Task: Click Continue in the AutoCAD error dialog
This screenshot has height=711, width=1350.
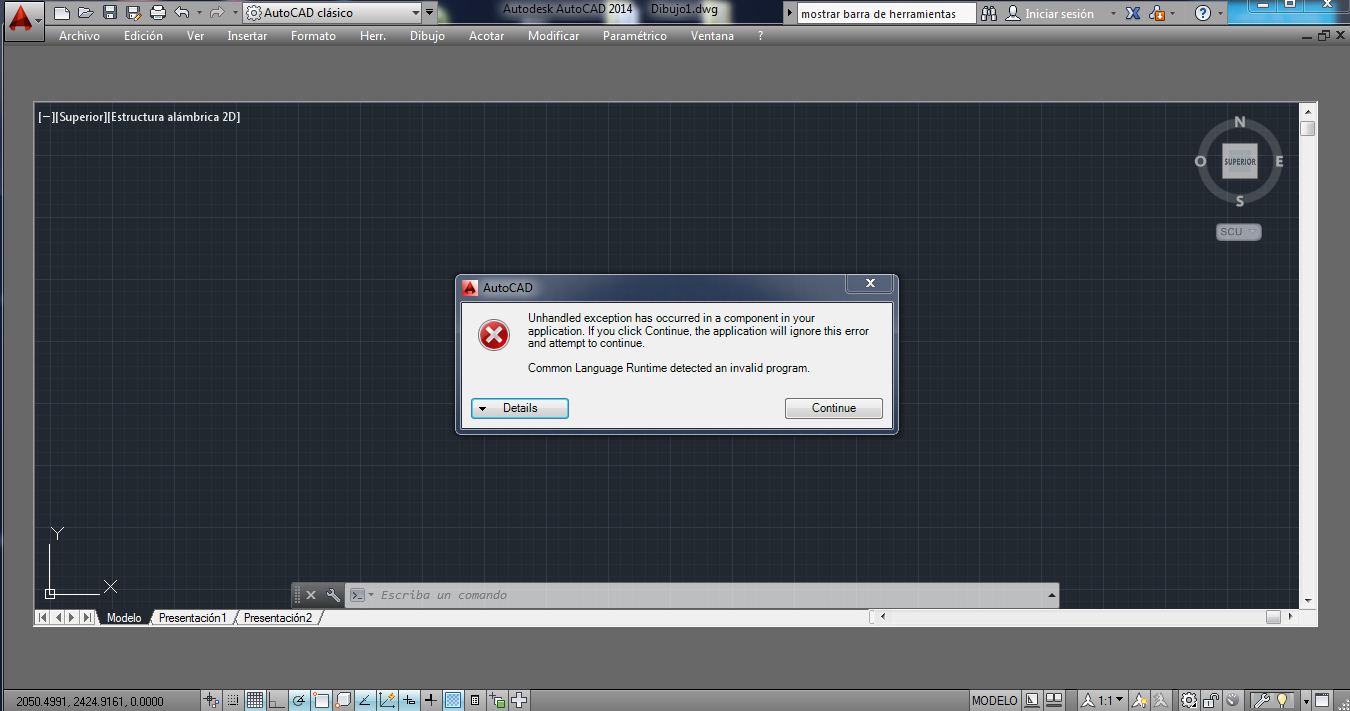Action: click(834, 408)
